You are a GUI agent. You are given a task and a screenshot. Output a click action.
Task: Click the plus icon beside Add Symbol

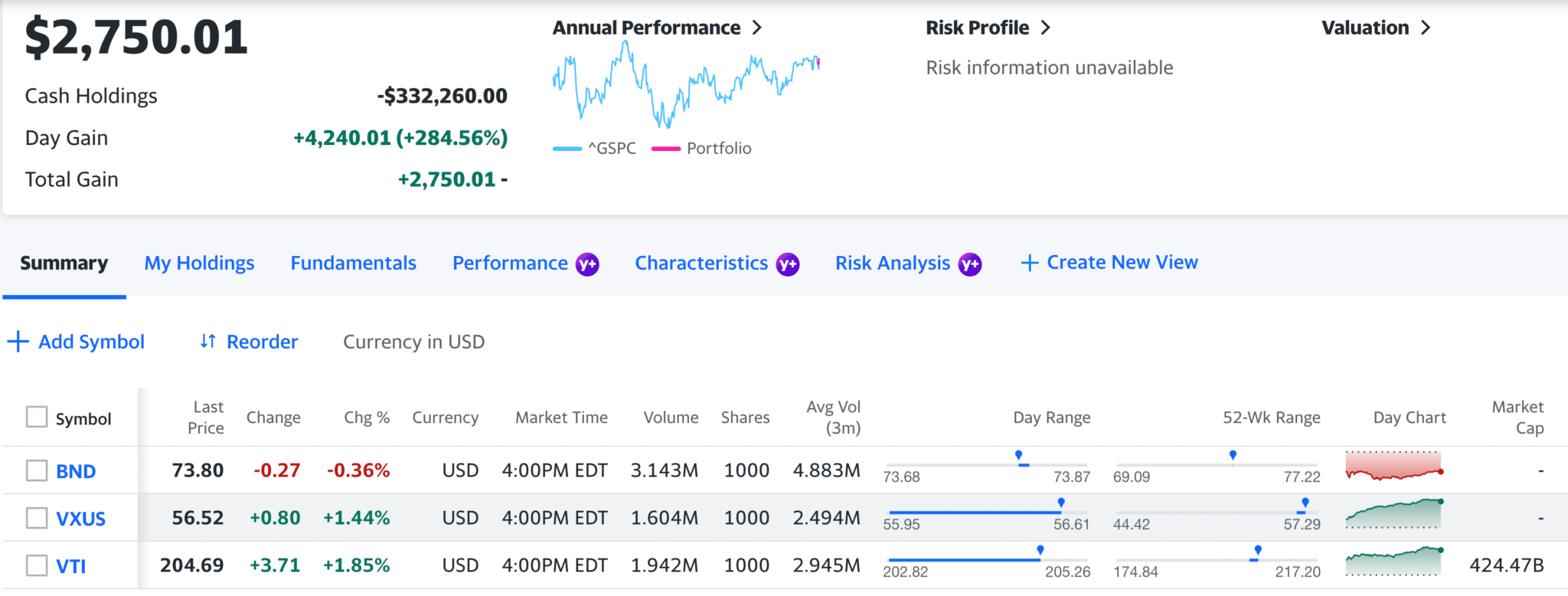coord(18,342)
